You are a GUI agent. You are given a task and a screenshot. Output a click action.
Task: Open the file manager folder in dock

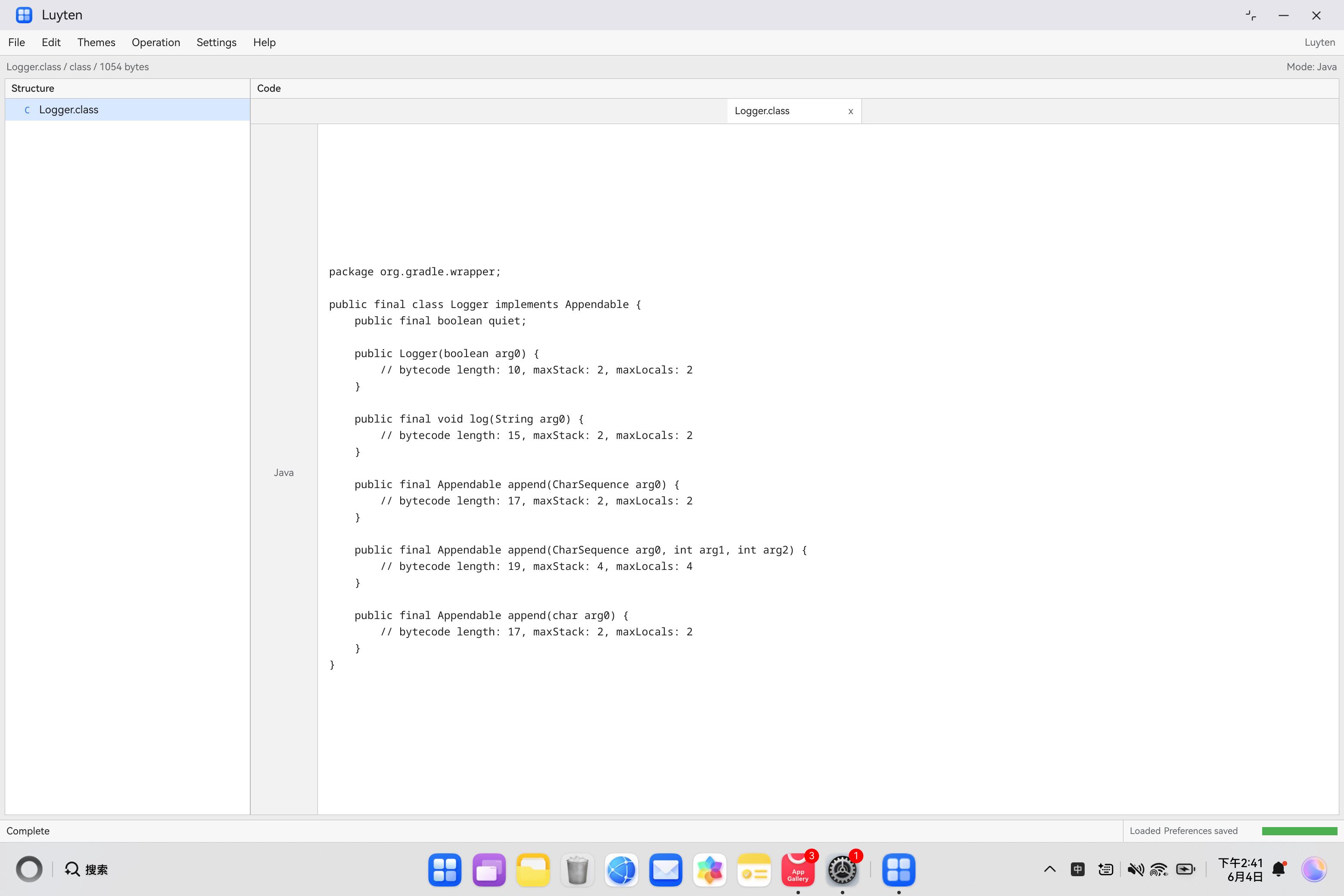click(533, 870)
